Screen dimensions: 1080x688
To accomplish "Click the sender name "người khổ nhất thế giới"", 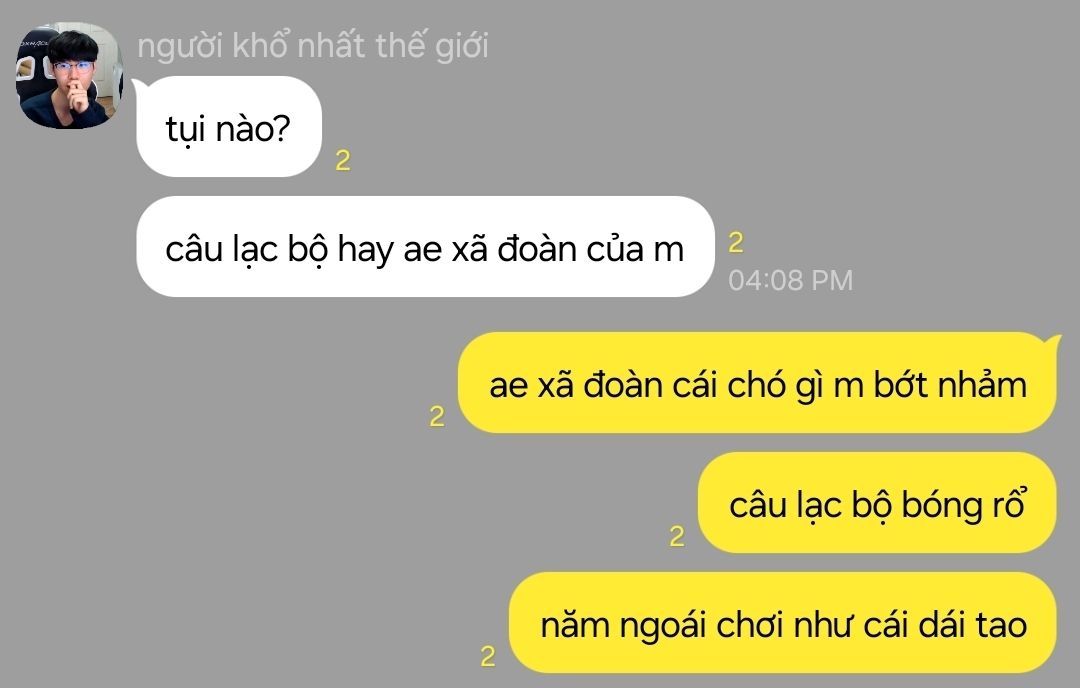I will [313, 47].
